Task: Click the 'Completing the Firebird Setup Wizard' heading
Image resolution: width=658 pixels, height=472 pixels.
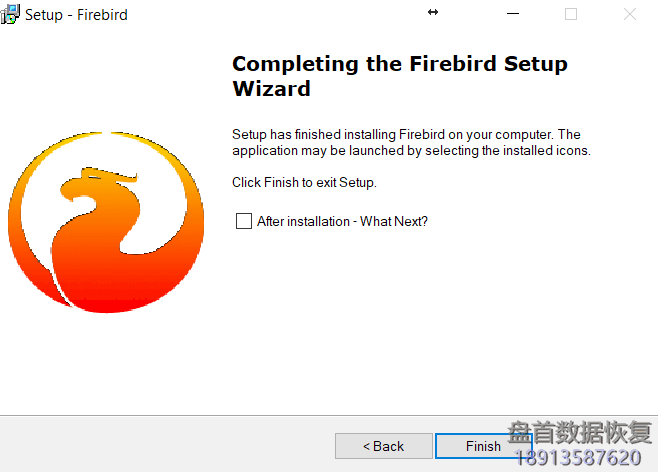Action: point(400,76)
